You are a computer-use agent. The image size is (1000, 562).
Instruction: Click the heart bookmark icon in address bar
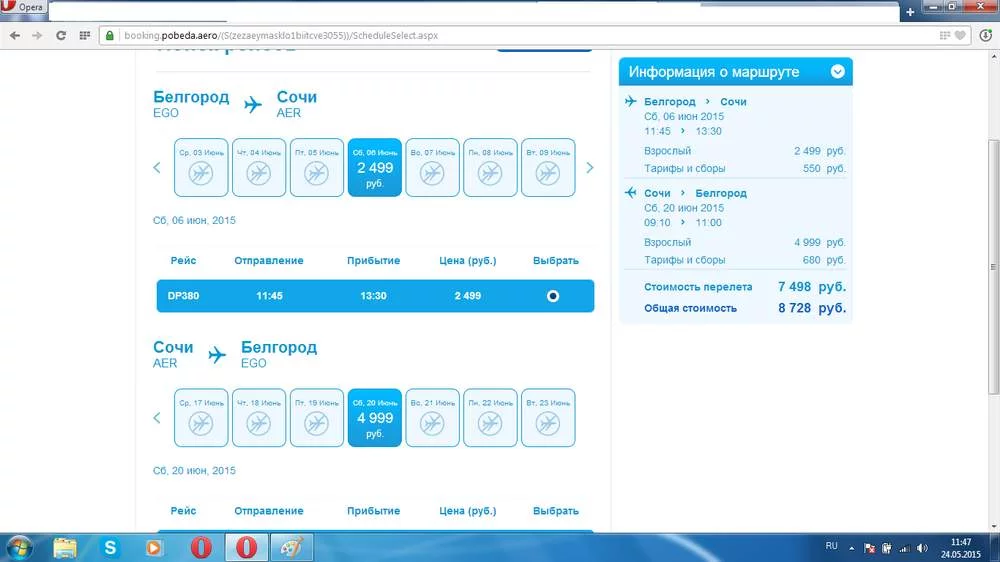click(x=960, y=36)
